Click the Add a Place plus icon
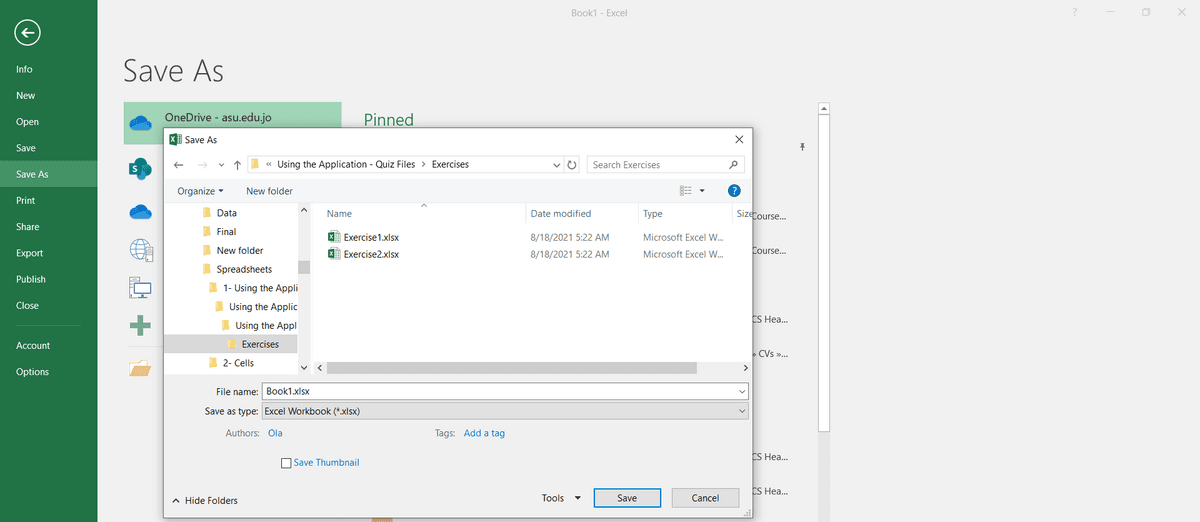 click(140, 325)
